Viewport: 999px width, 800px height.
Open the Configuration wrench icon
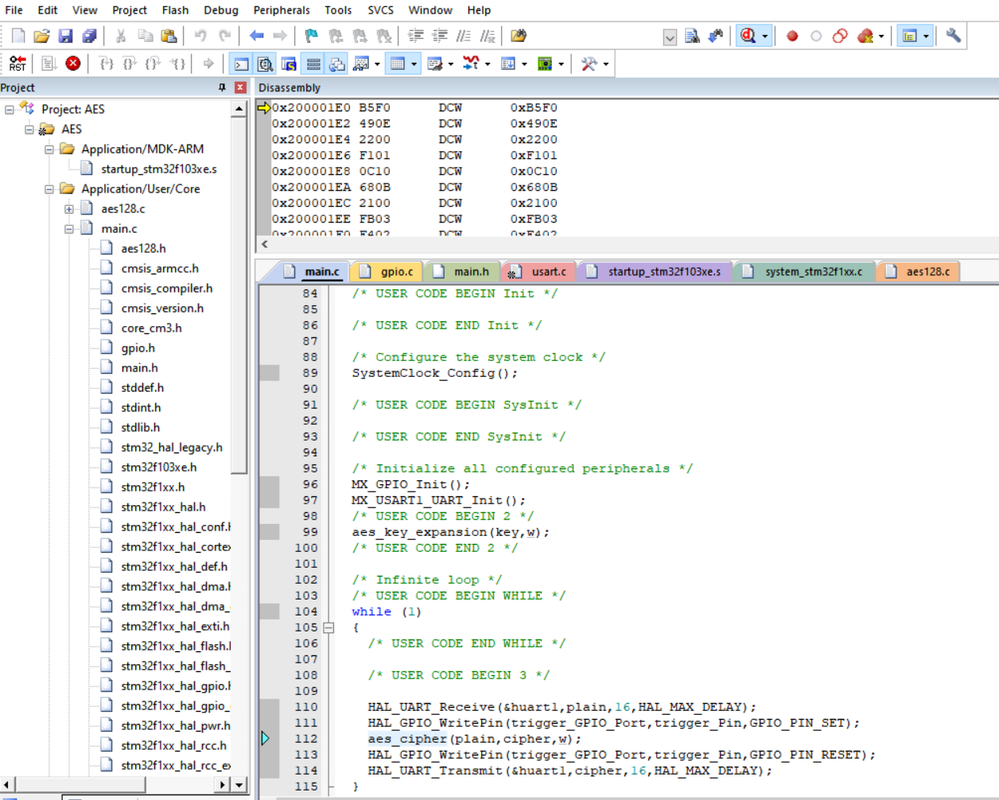pos(953,36)
